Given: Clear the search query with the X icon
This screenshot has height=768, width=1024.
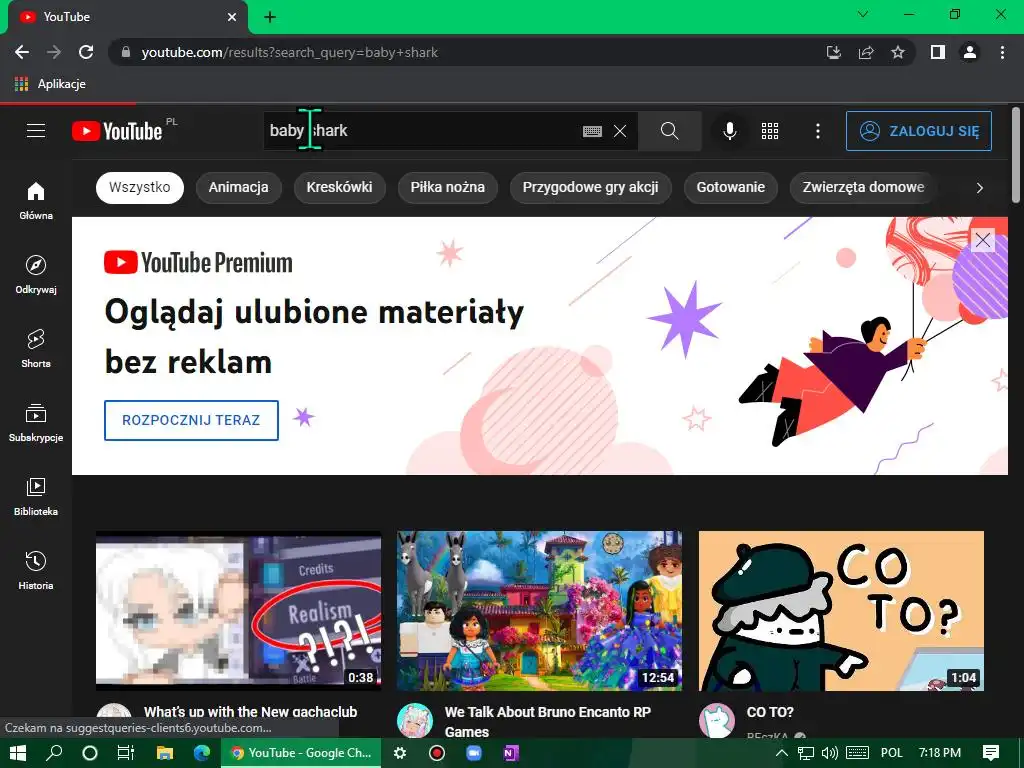Looking at the screenshot, I should click(x=620, y=131).
